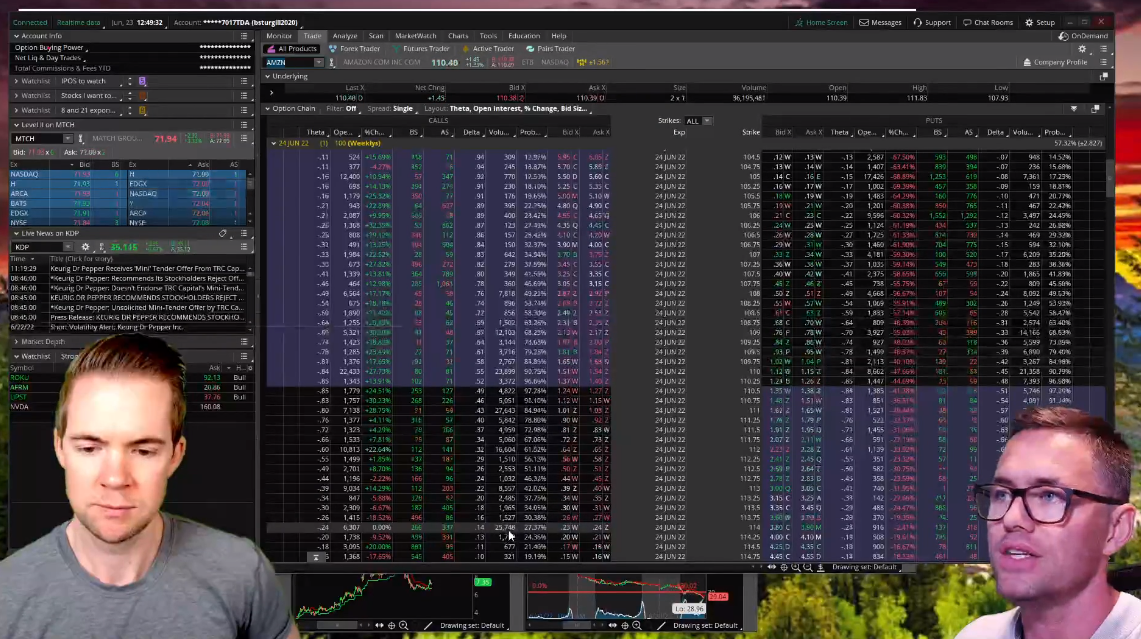Collapse the 24 JUN 22 expiration row
The image size is (1141, 639).
(274, 143)
